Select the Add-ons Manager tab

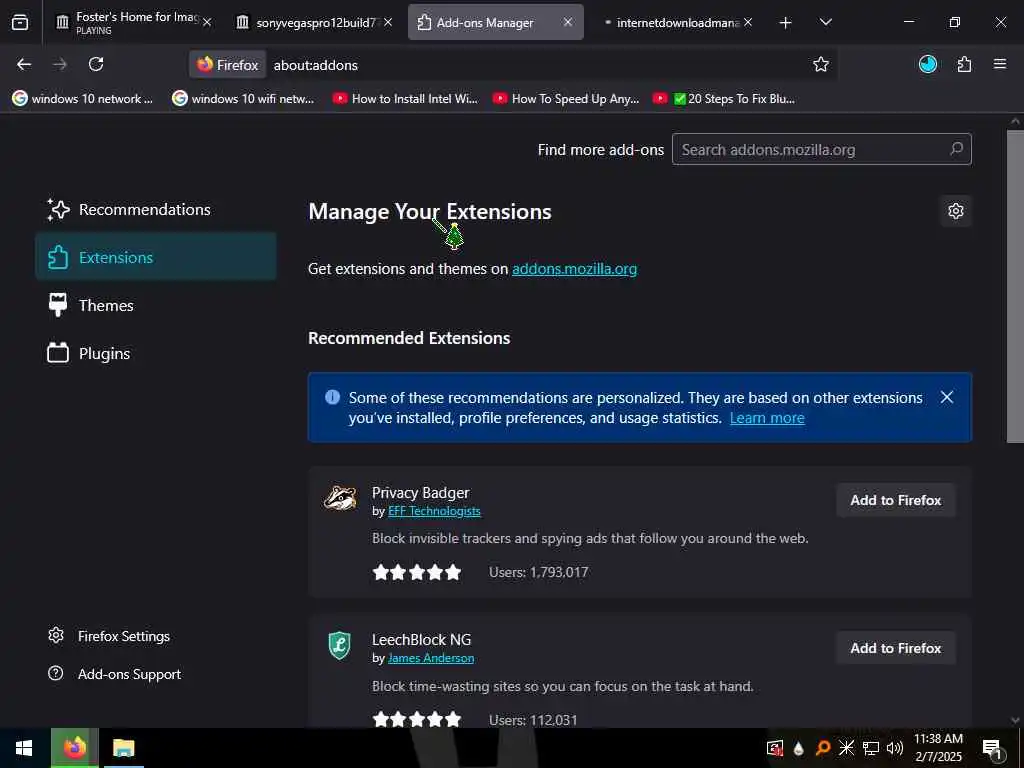496,22
